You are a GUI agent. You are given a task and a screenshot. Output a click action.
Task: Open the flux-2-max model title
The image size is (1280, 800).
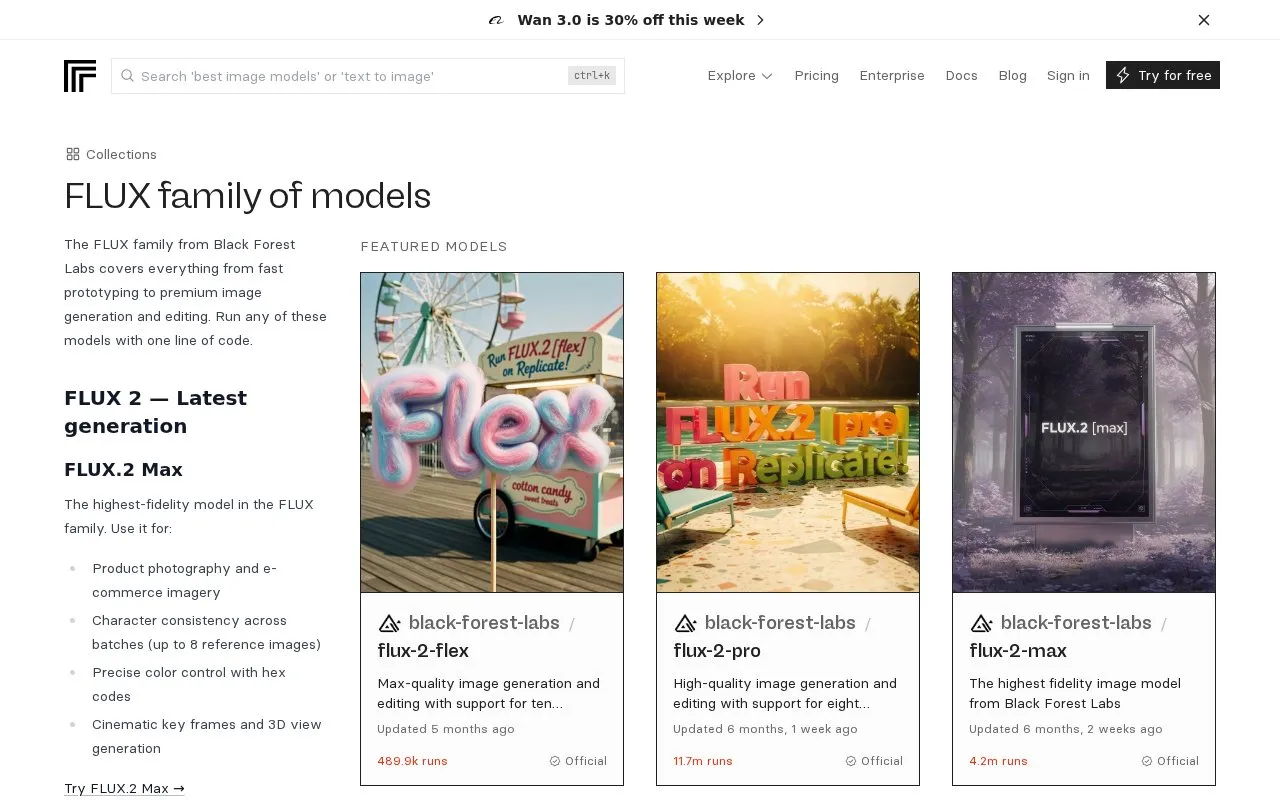tap(1018, 651)
